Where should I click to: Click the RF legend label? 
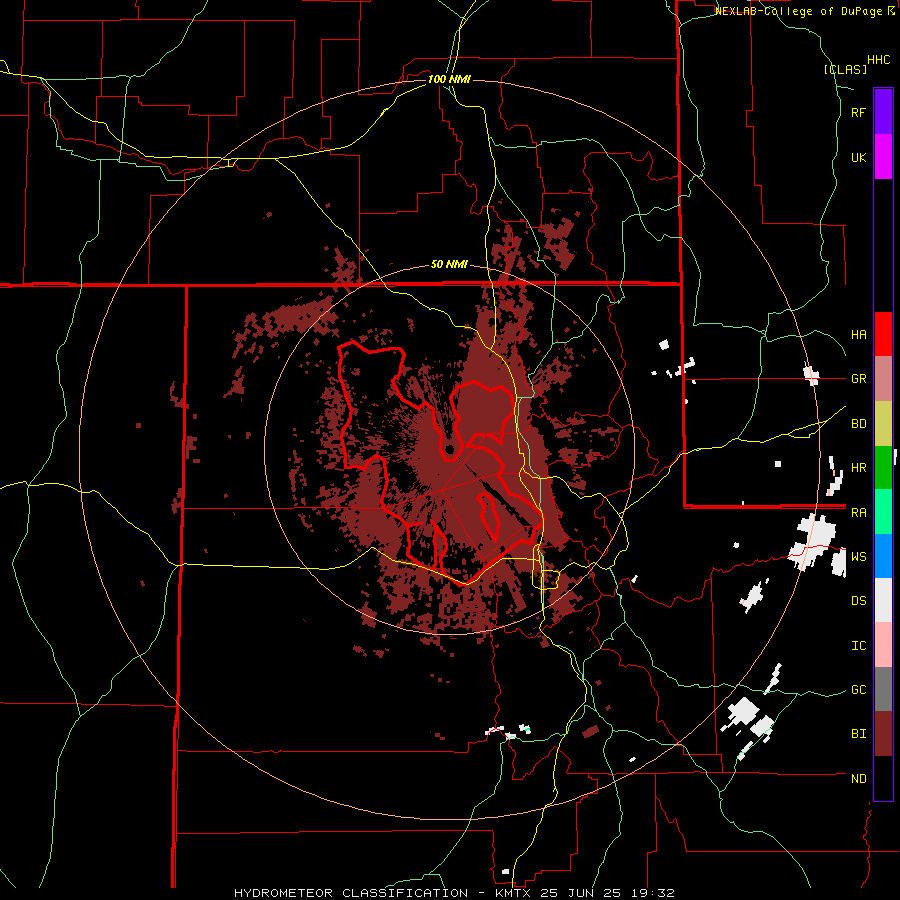858,112
